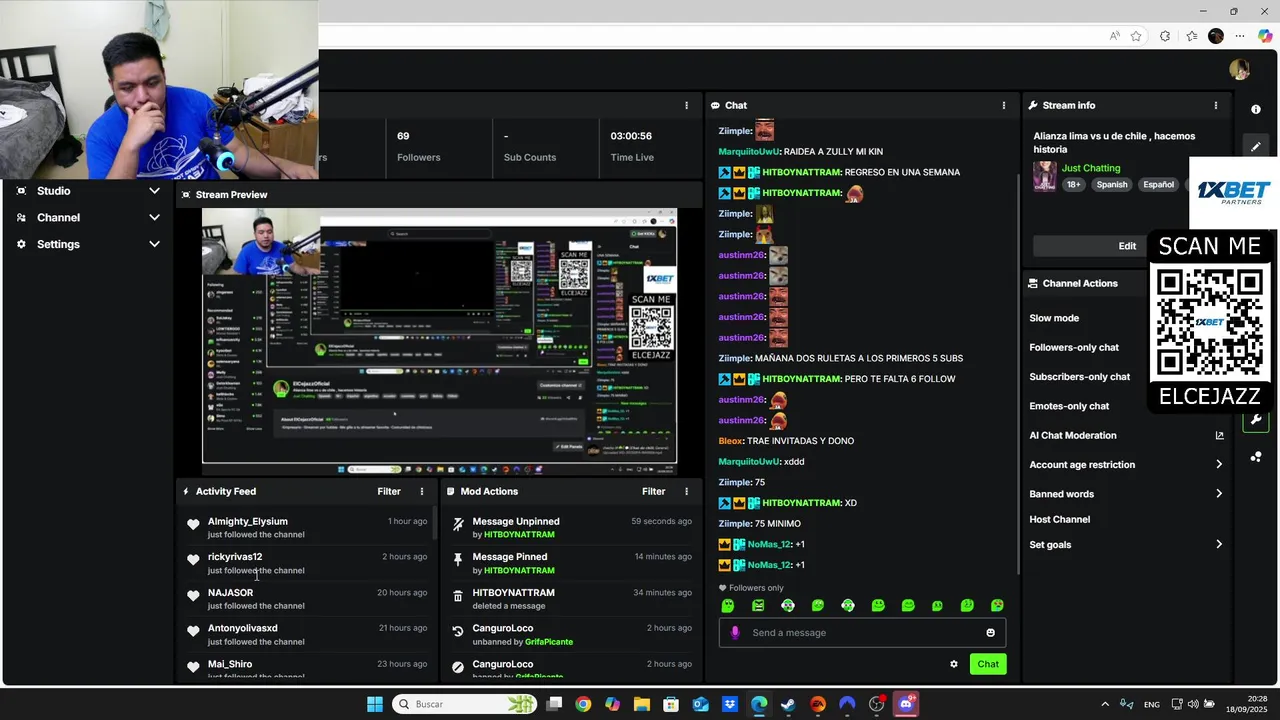The height and width of the screenshot is (720, 1280).
Task: Open the profile avatar at top right
Action: [x=1240, y=69]
